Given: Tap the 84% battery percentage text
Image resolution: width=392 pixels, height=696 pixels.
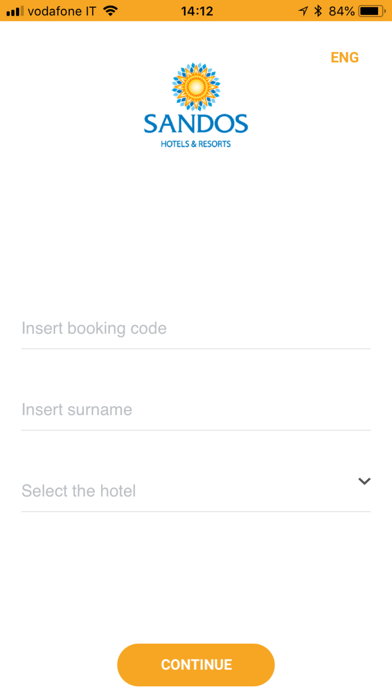Looking at the screenshot, I should click(x=342, y=11).
